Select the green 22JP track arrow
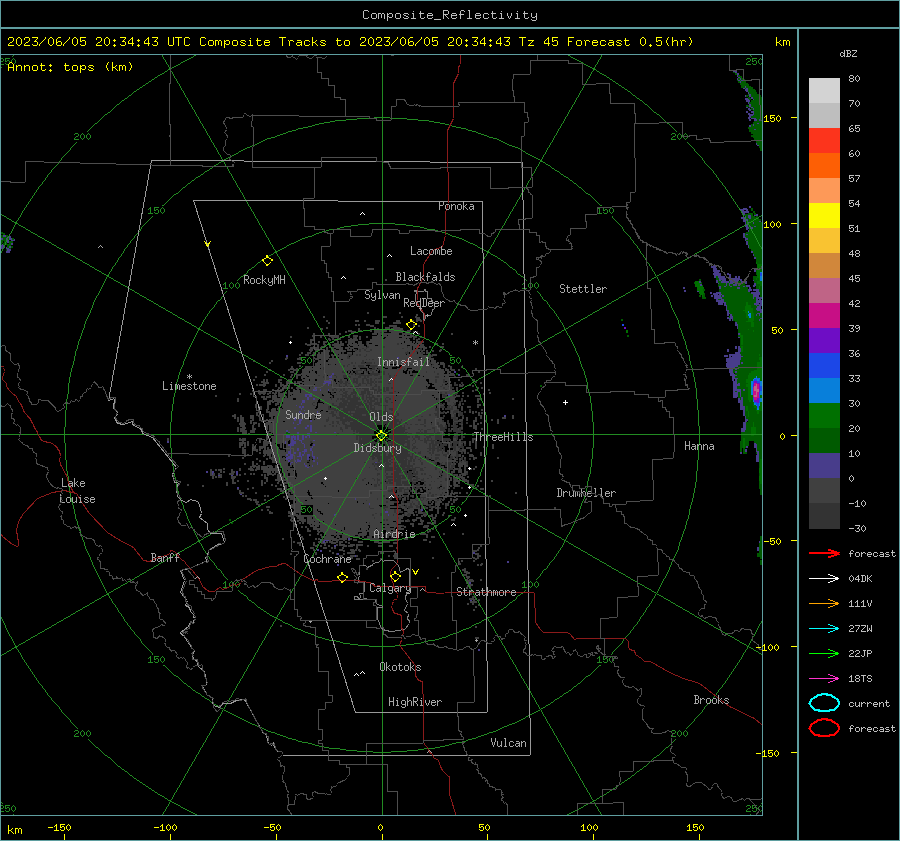The height and width of the screenshot is (841, 900). click(824, 653)
